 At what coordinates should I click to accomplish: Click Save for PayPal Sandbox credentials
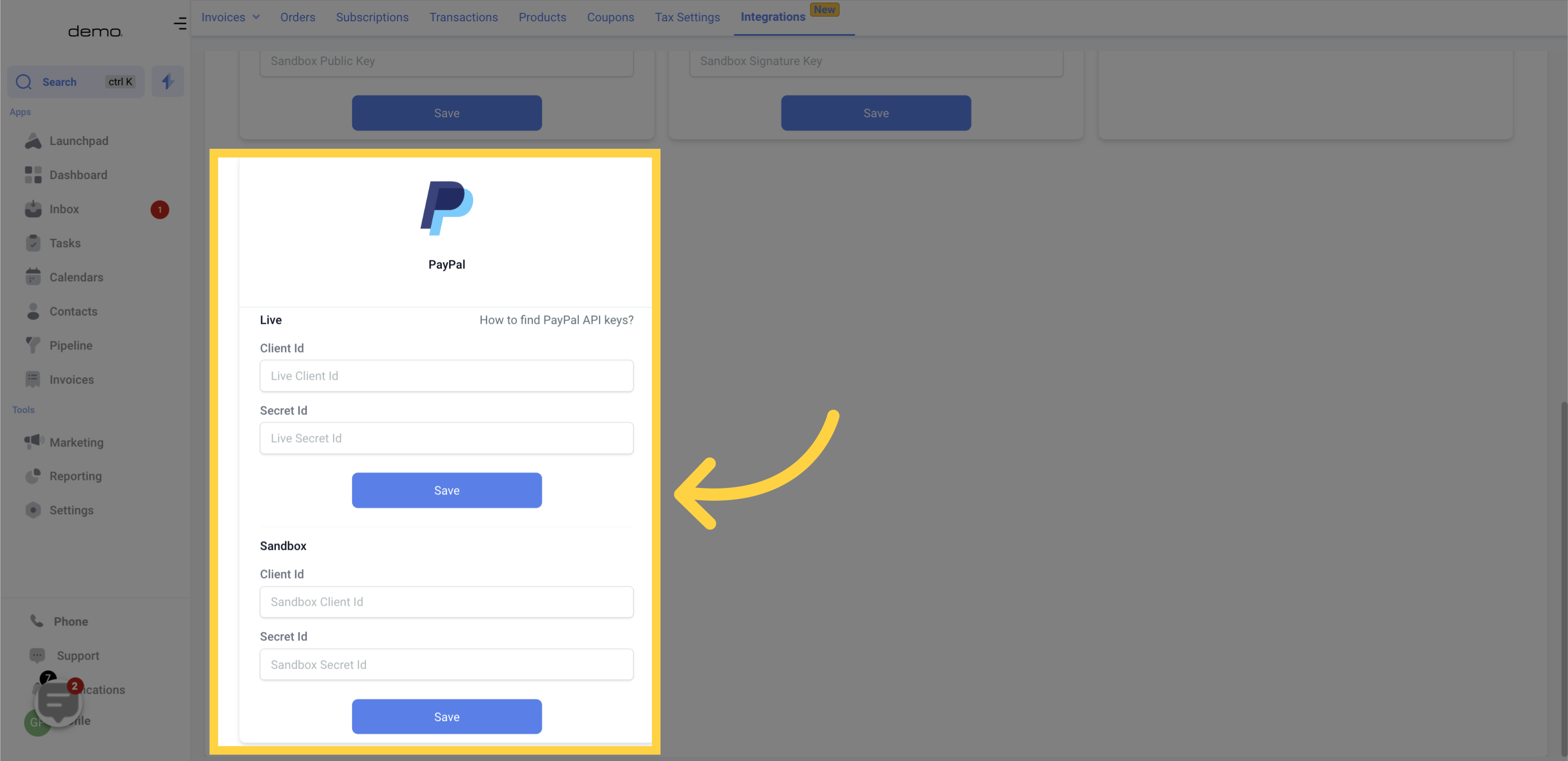click(x=446, y=716)
